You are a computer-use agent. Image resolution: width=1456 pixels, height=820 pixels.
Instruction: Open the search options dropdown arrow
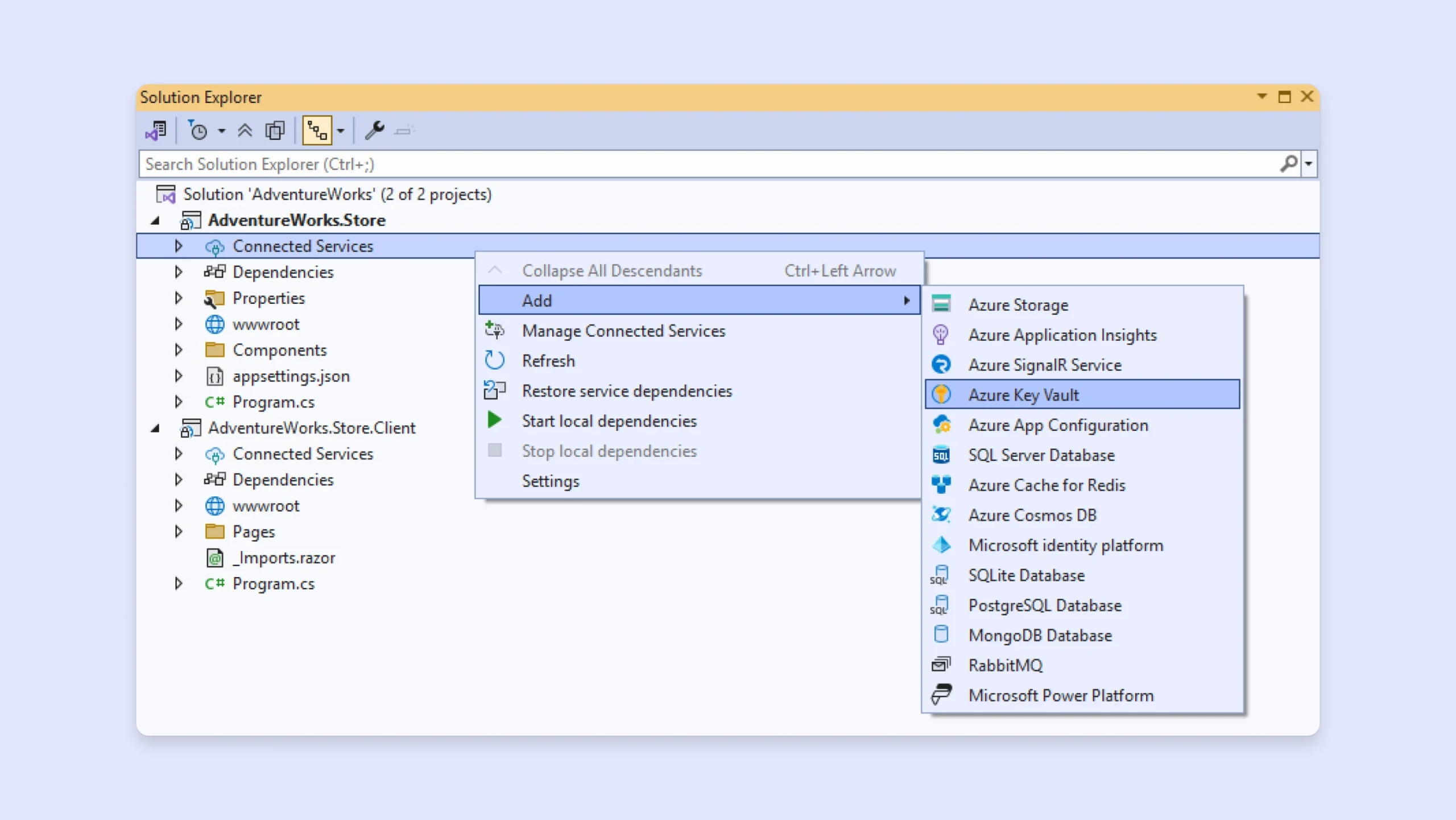point(1309,164)
